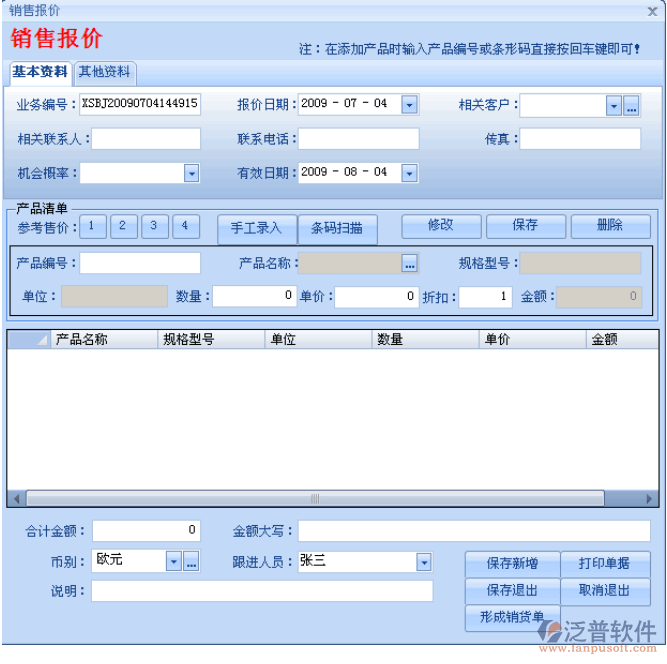Focus the 合计金额 total field
Image resolution: width=667 pixels, height=664 pixels.
click(x=146, y=531)
